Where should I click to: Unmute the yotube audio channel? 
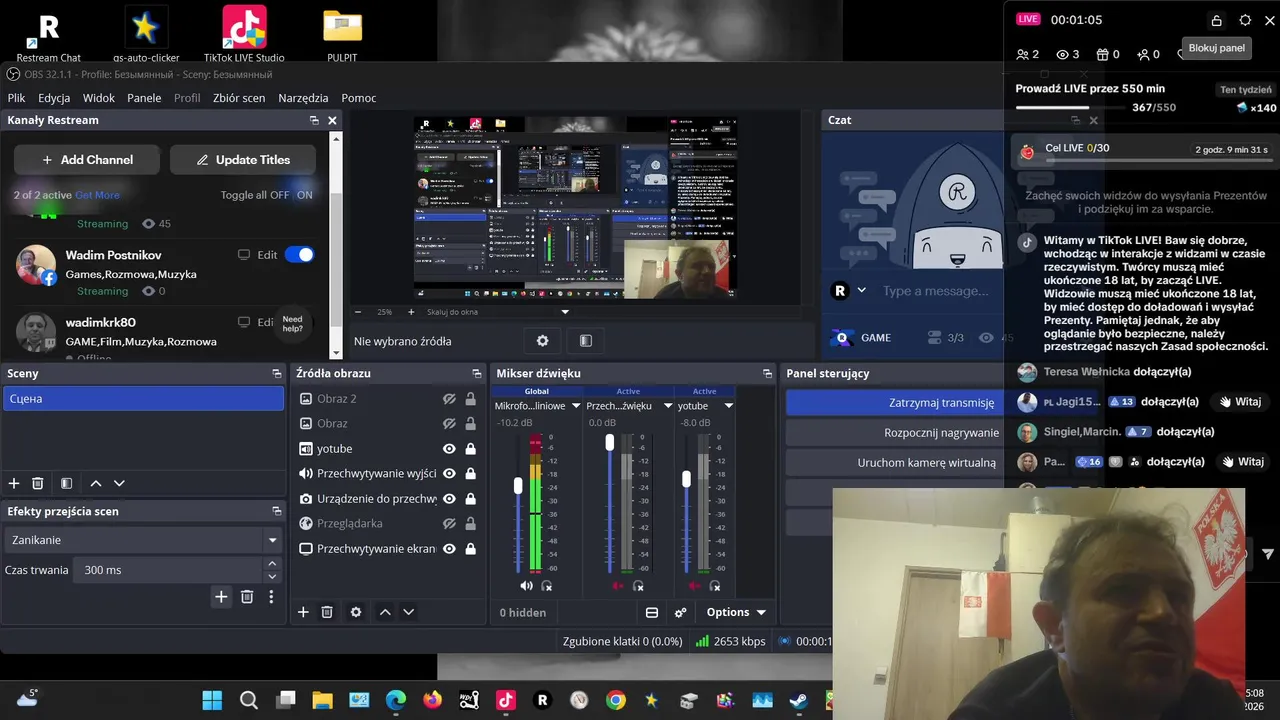pos(696,586)
